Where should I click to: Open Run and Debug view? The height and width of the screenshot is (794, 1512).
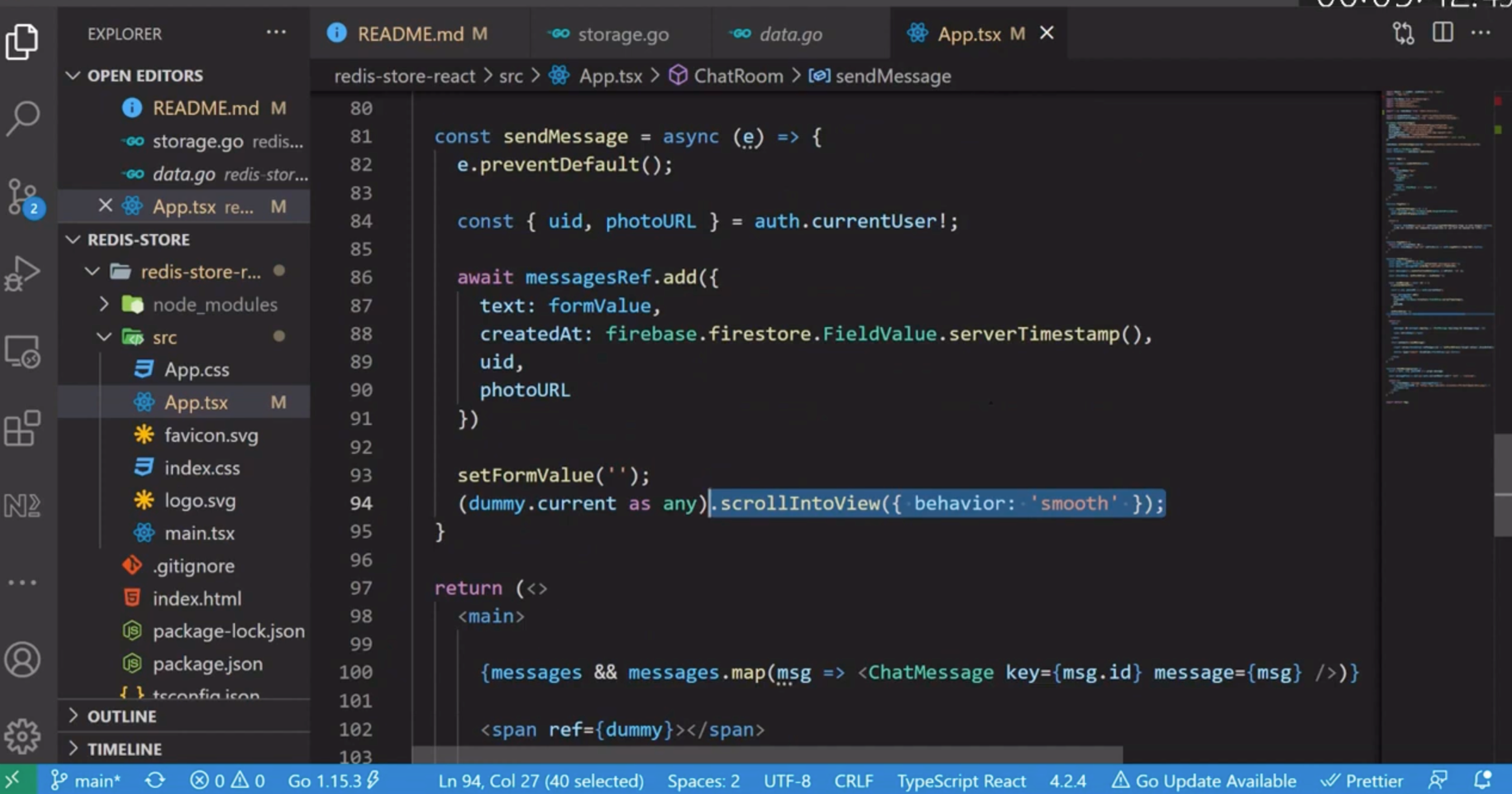[x=23, y=274]
